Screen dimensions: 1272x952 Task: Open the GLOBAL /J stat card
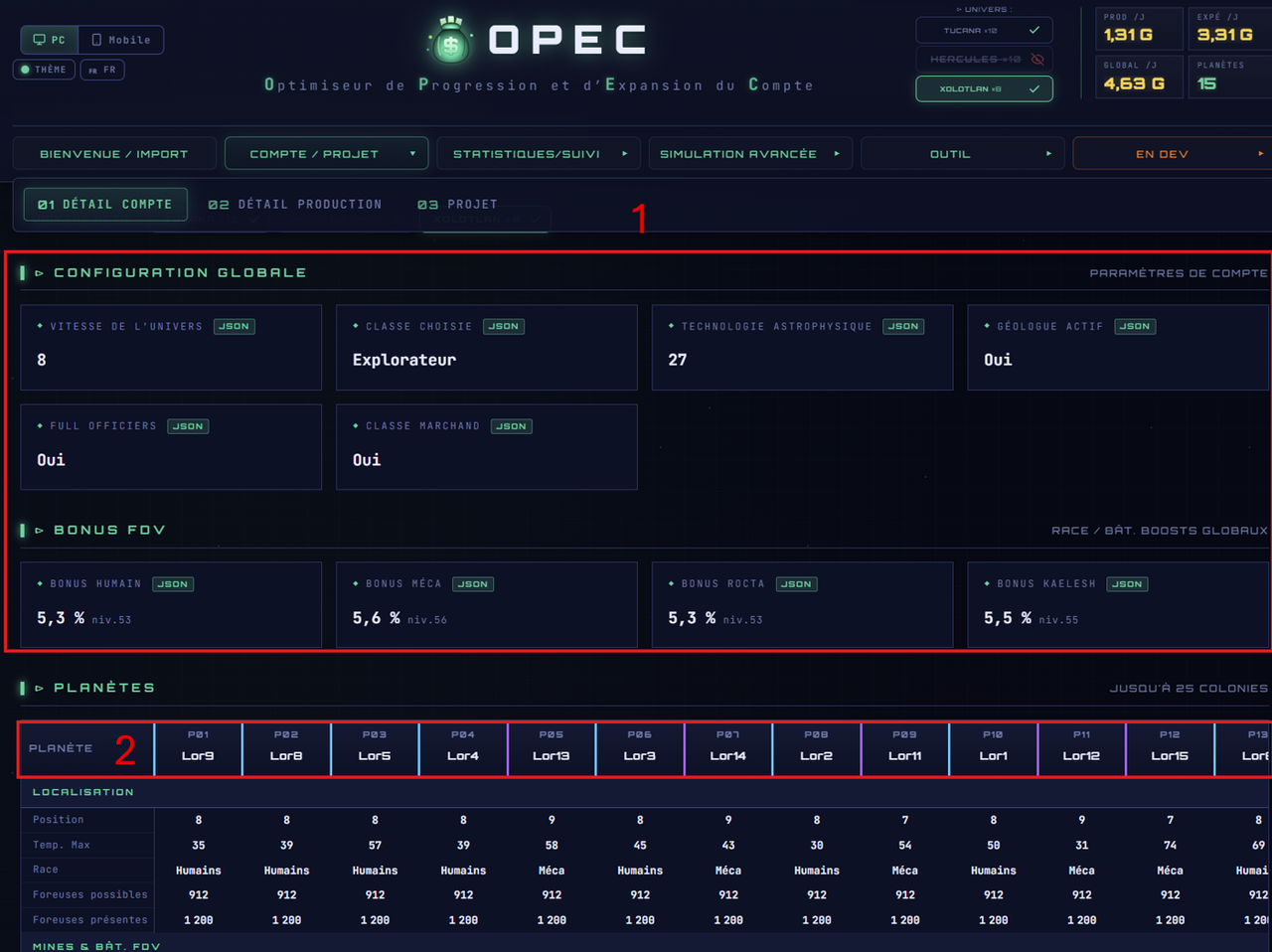tap(1140, 77)
